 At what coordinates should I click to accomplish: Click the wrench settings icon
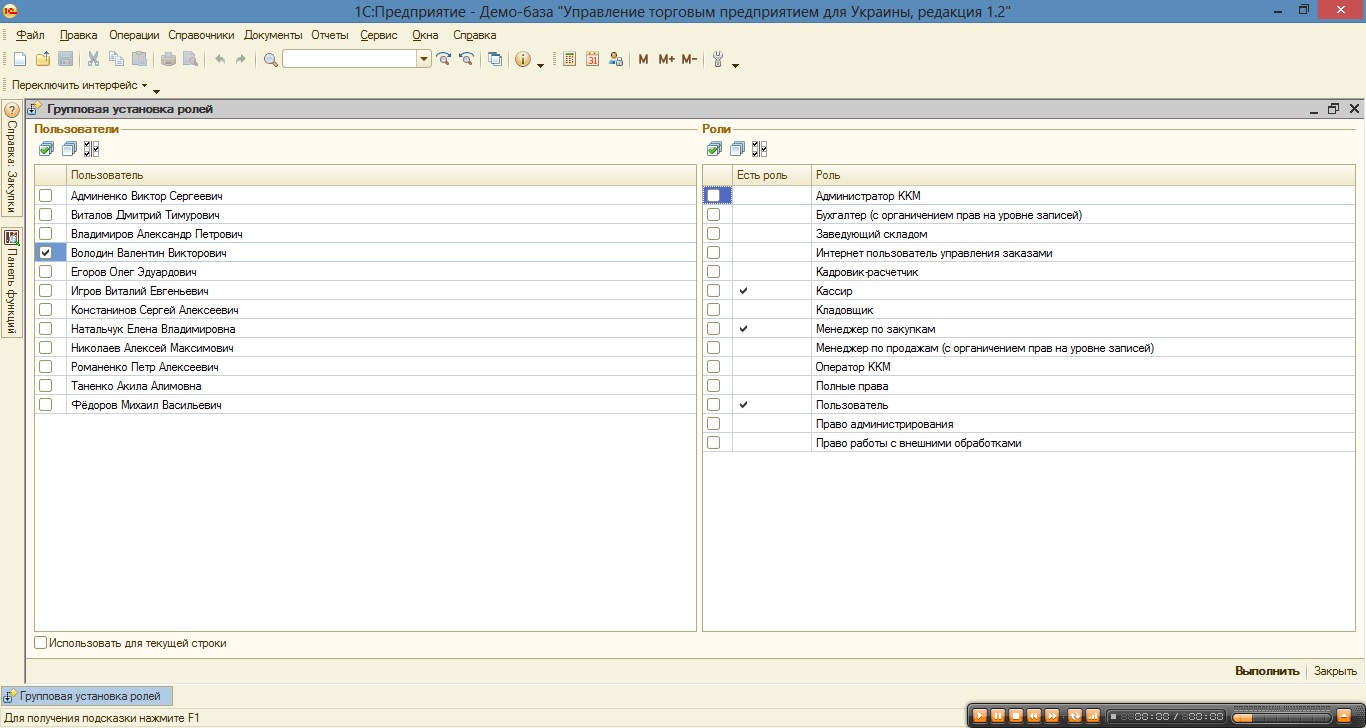pyautogui.click(x=718, y=59)
